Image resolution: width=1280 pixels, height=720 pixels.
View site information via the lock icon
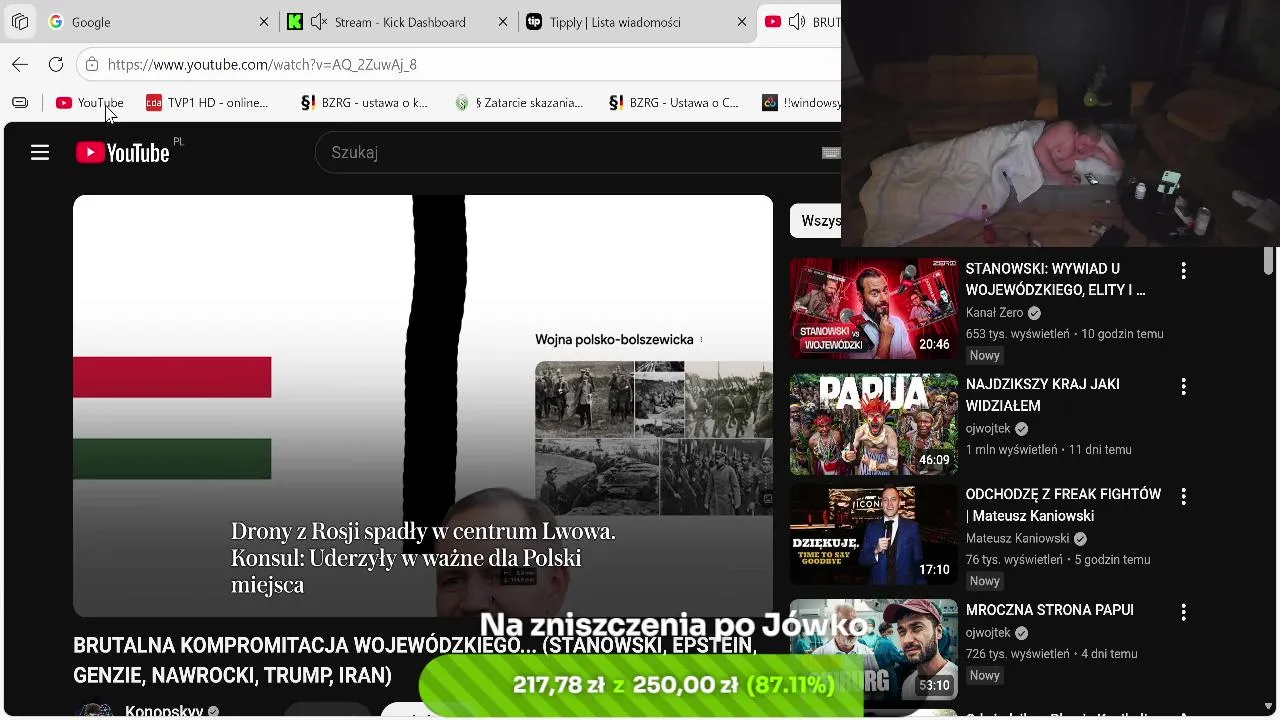(92, 64)
